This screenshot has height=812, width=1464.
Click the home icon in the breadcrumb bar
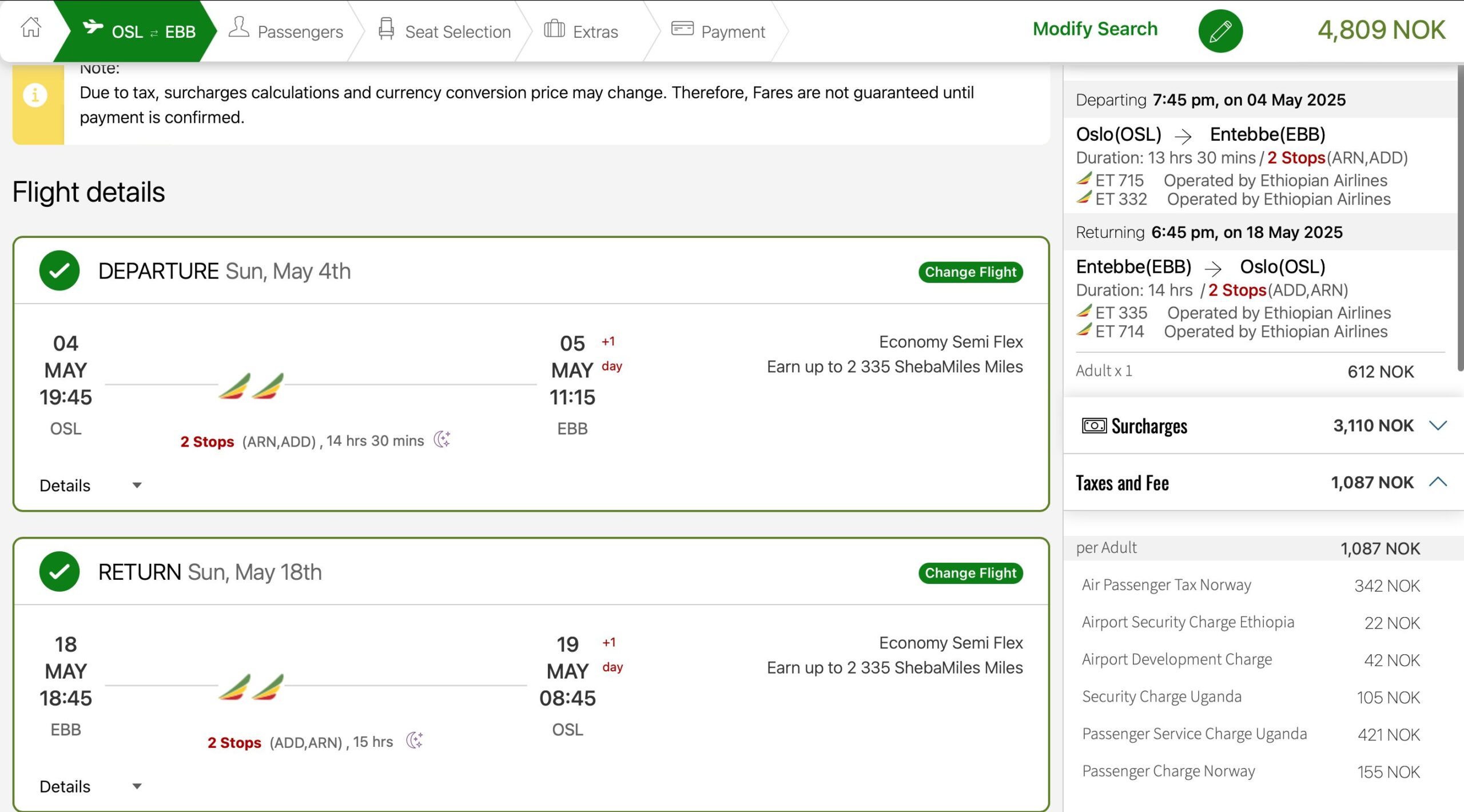(31, 27)
